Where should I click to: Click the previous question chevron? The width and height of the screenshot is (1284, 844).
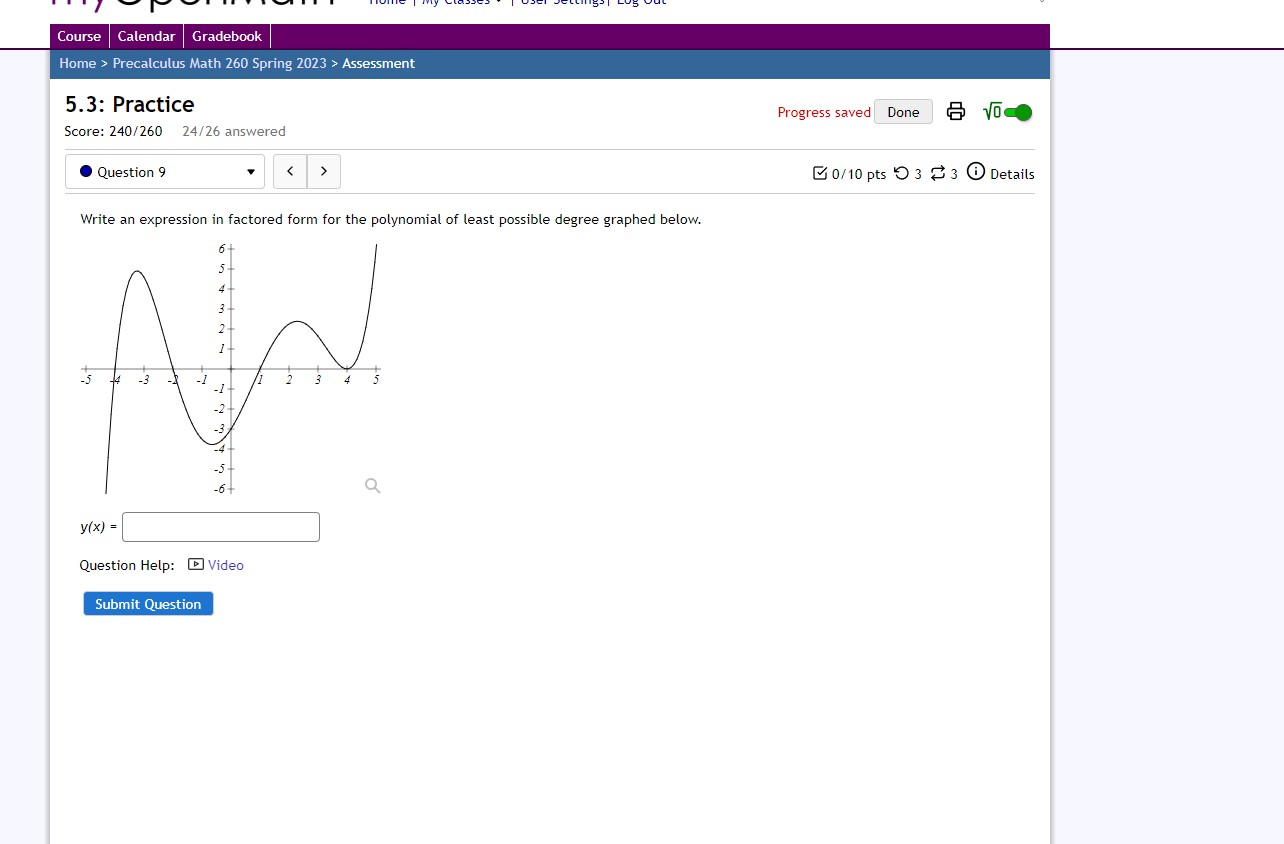(290, 171)
